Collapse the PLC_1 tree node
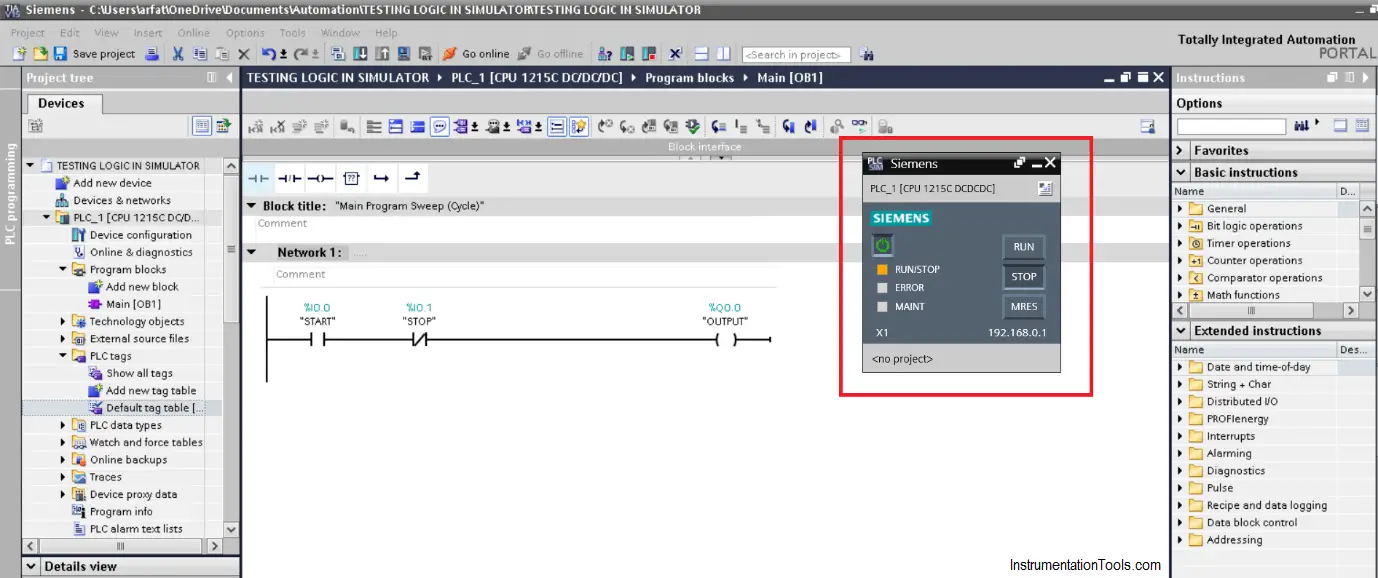This screenshot has width=1378, height=578. click(x=47, y=218)
